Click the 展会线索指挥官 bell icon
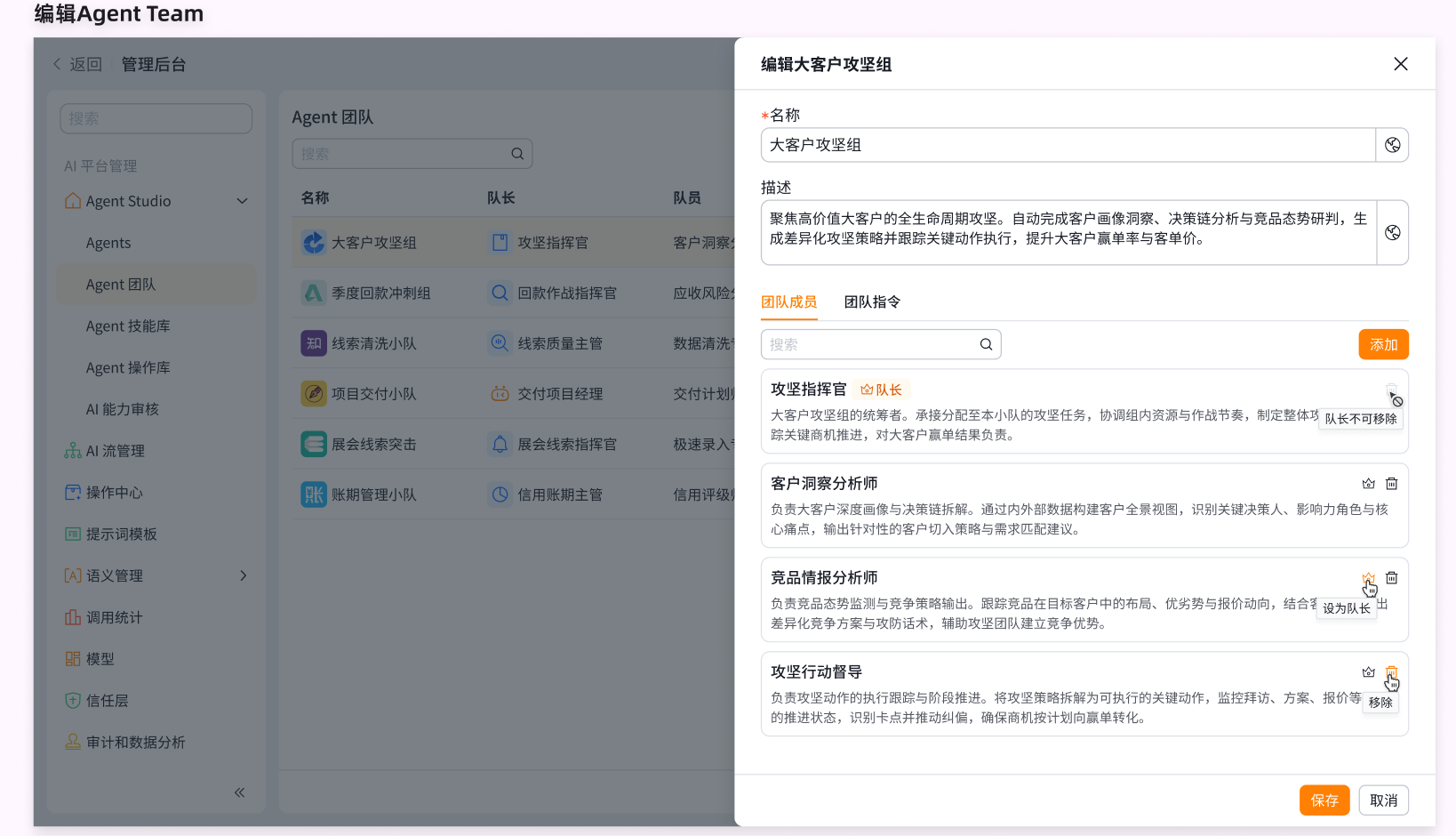 coord(500,444)
